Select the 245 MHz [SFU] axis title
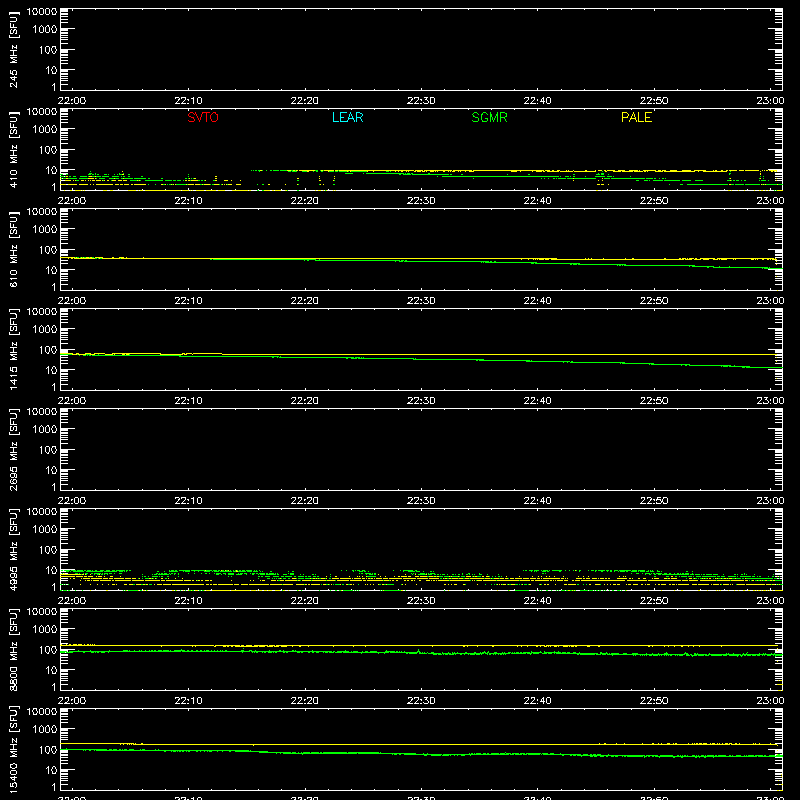 point(13,49)
